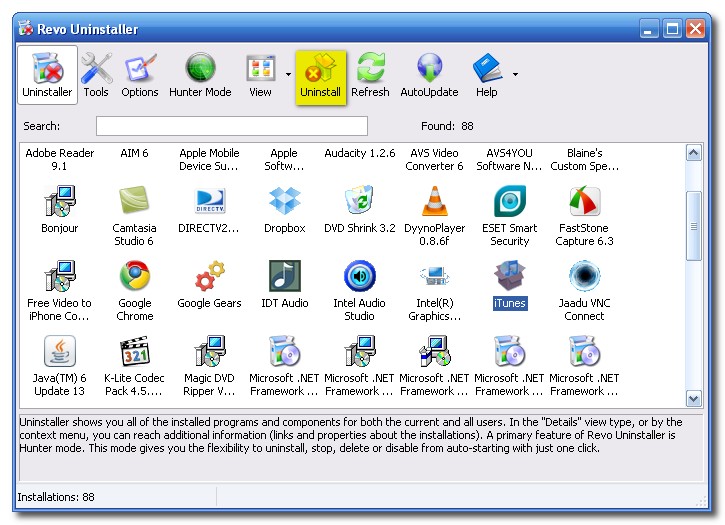Click the Help toolbar icon

click(x=486, y=75)
